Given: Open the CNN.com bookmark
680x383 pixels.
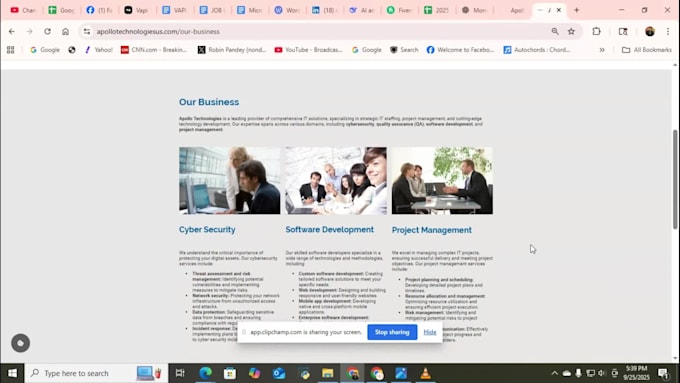Looking at the screenshot, I should pos(154,50).
